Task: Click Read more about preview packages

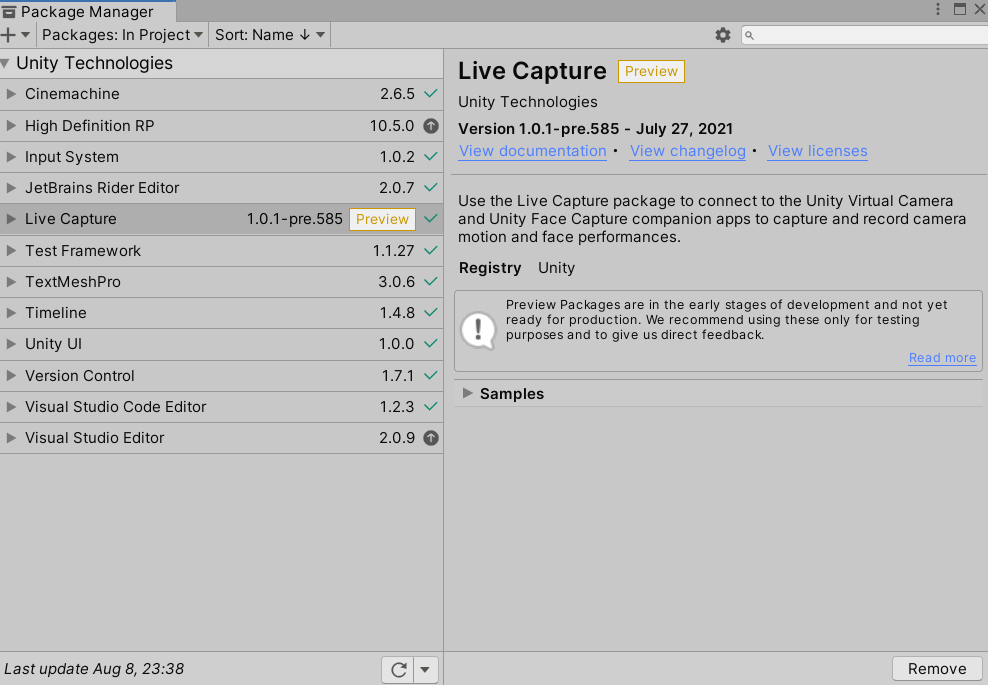Action: [x=942, y=358]
